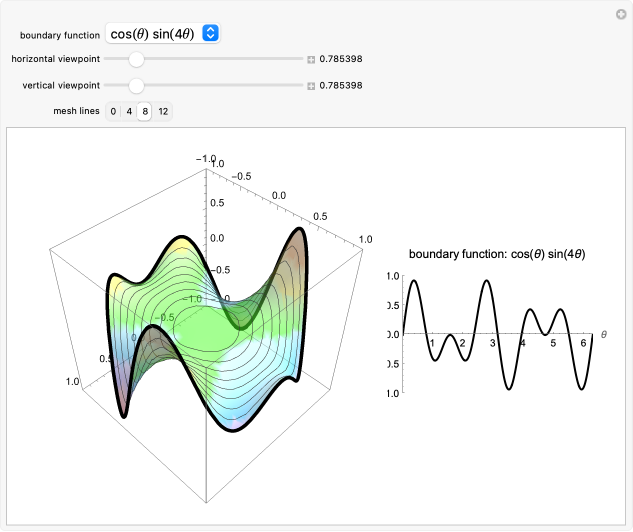Click the 'horizontal viewpoint' label
The width and height of the screenshot is (633, 532).
55,60
